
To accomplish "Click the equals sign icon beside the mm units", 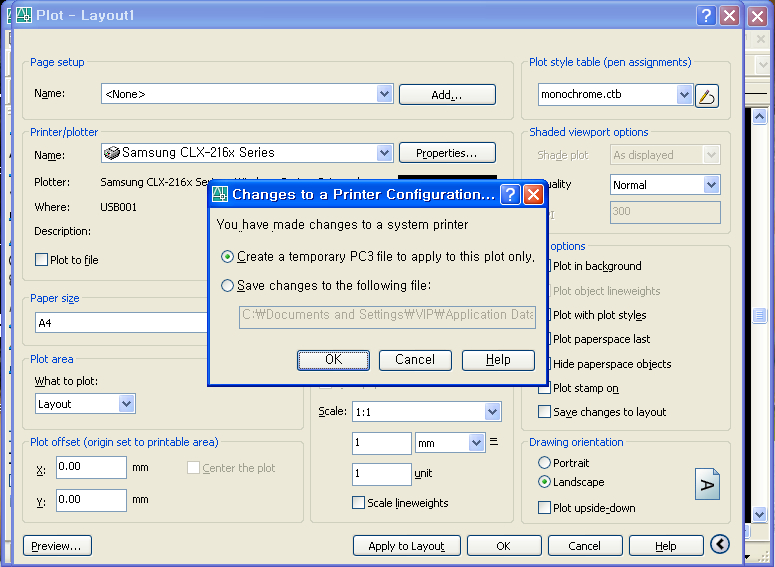I will click(493, 441).
